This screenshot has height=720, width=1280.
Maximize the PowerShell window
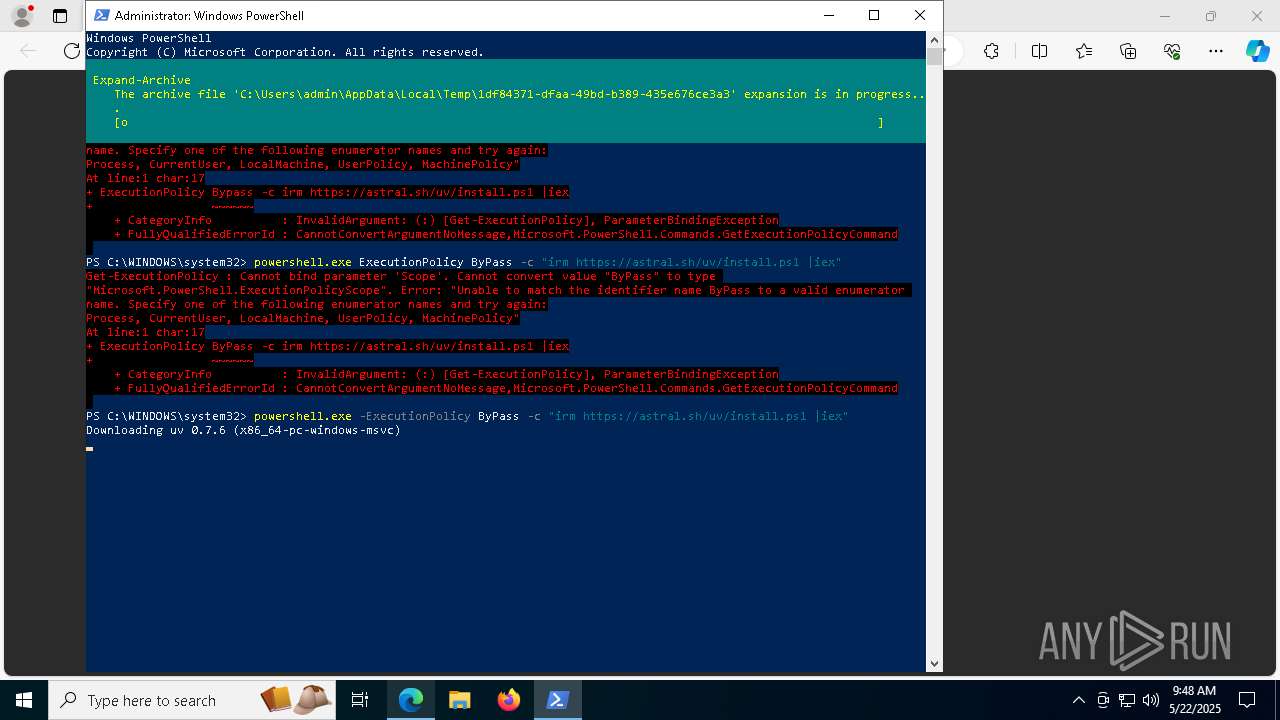[874, 15]
